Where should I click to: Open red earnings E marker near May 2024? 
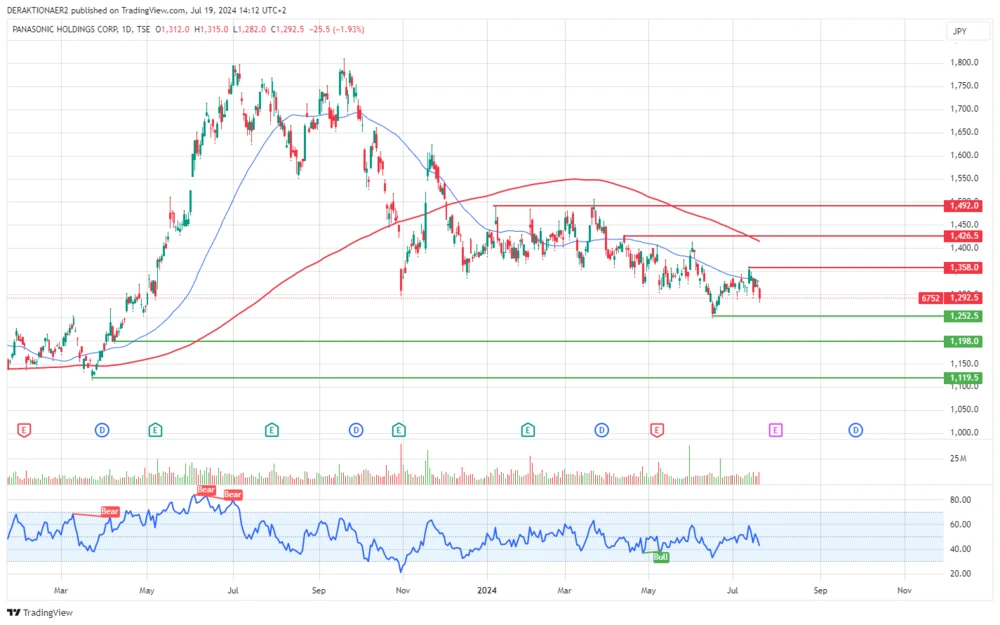point(656,430)
